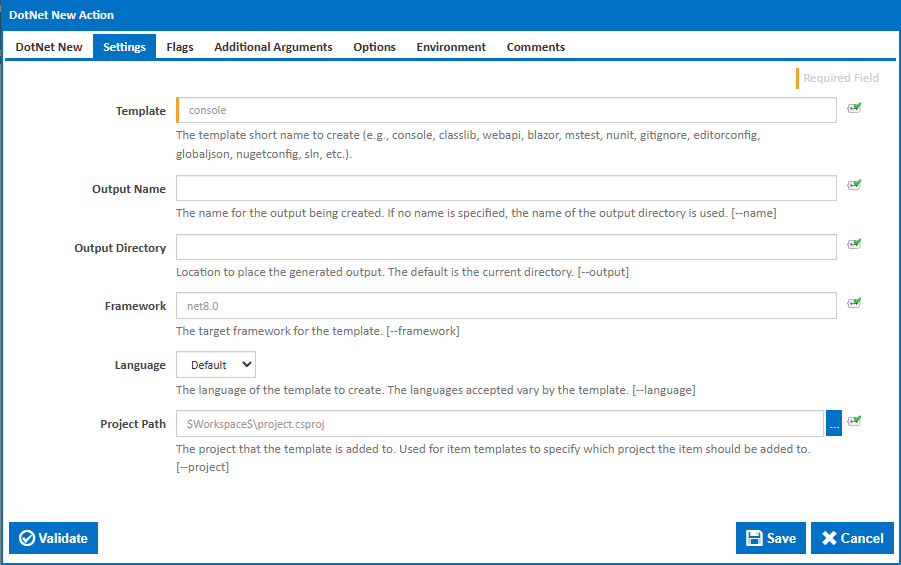Image resolution: width=901 pixels, height=565 pixels.
Task: Click the Project Path label
Action: [133, 424]
